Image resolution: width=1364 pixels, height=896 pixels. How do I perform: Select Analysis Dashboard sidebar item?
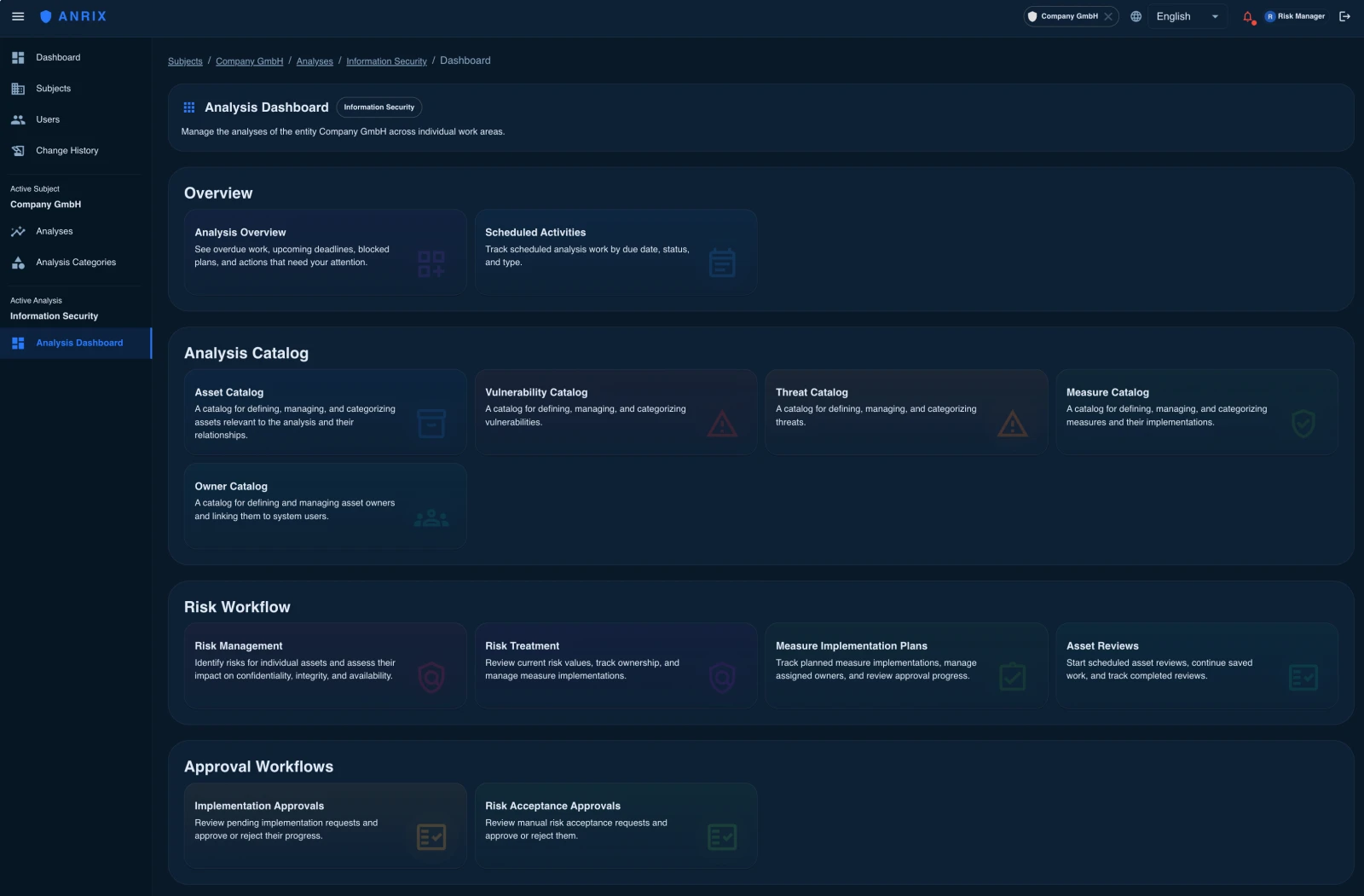tap(76, 344)
